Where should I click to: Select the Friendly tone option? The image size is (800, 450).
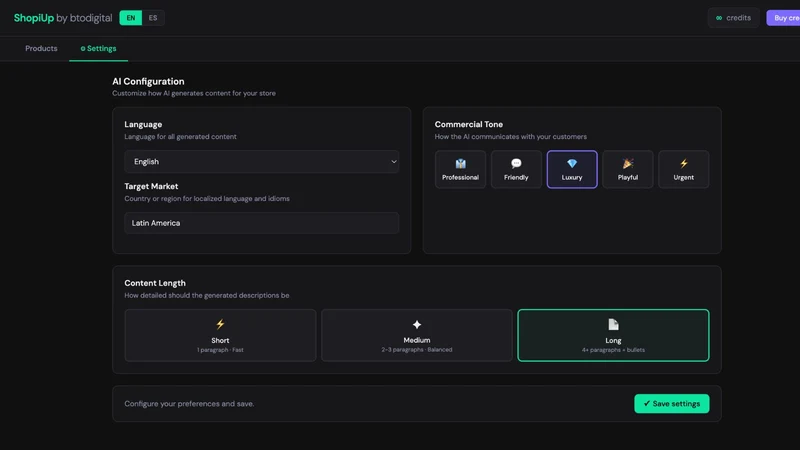point(516,169)
